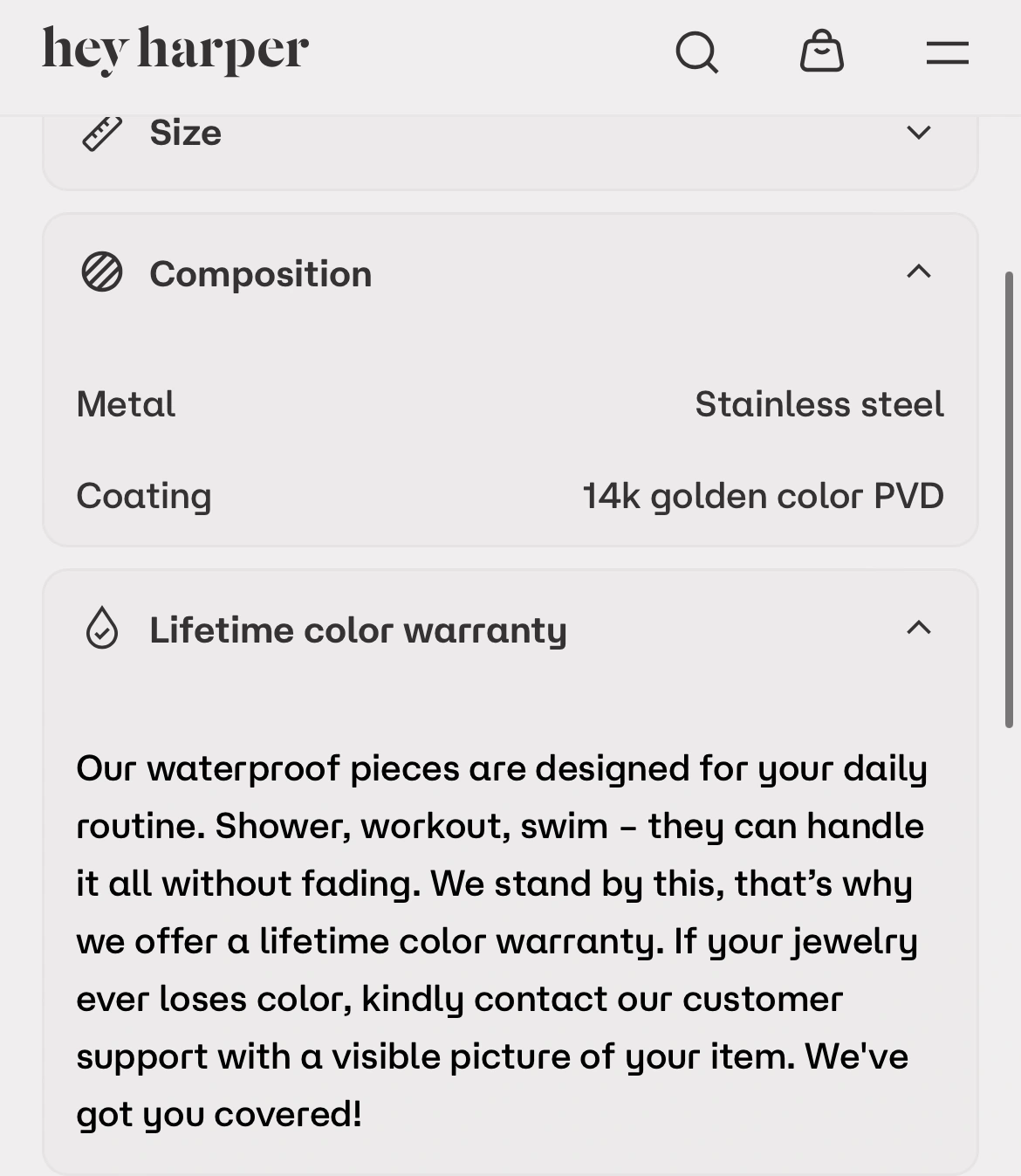
Task: Click the droplet checkmark warranty icon
Action: click(x=102, y=629)
